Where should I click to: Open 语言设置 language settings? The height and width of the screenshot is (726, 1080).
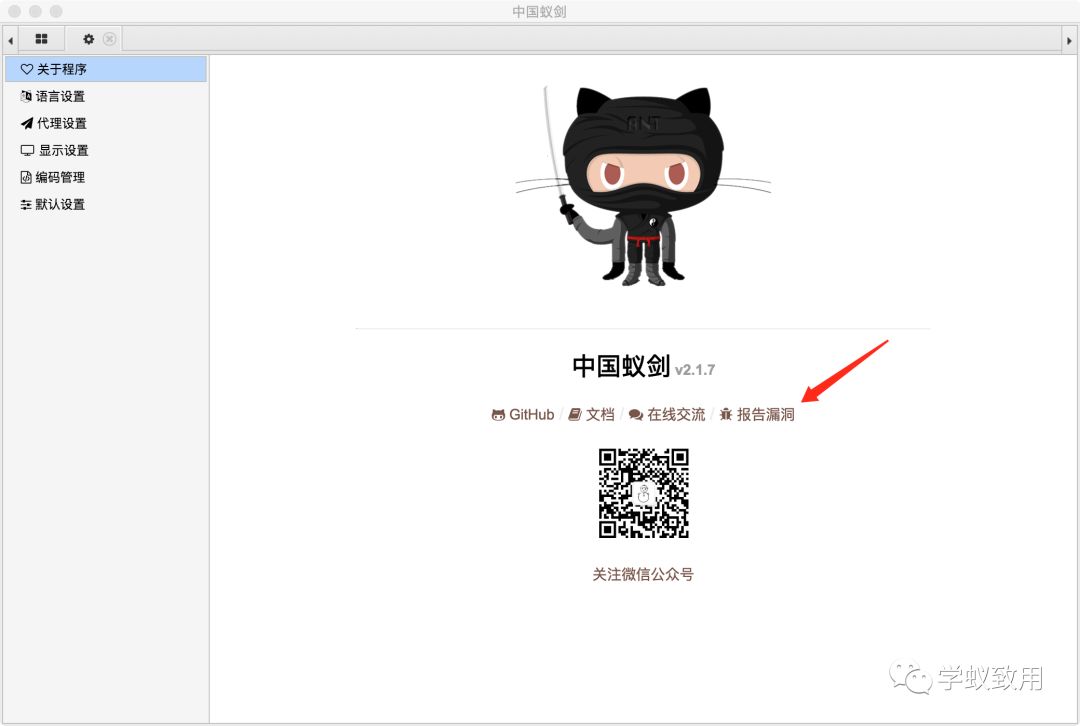coord(105,96)
